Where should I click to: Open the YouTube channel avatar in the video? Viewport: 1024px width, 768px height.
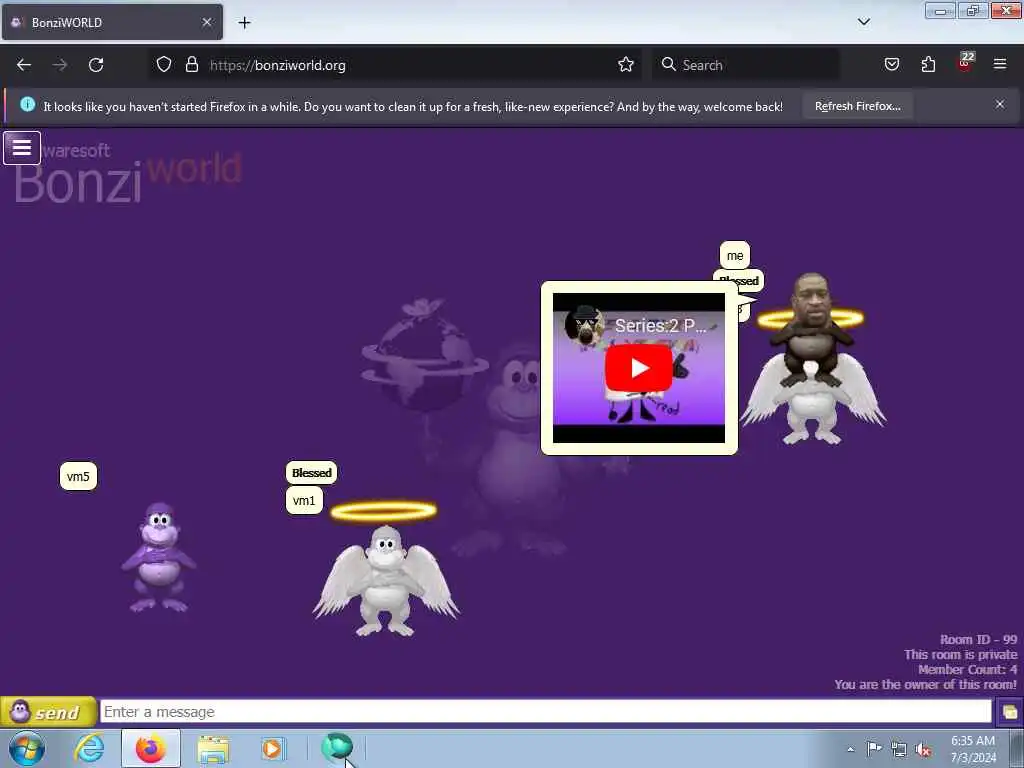(x=584, y=325)
